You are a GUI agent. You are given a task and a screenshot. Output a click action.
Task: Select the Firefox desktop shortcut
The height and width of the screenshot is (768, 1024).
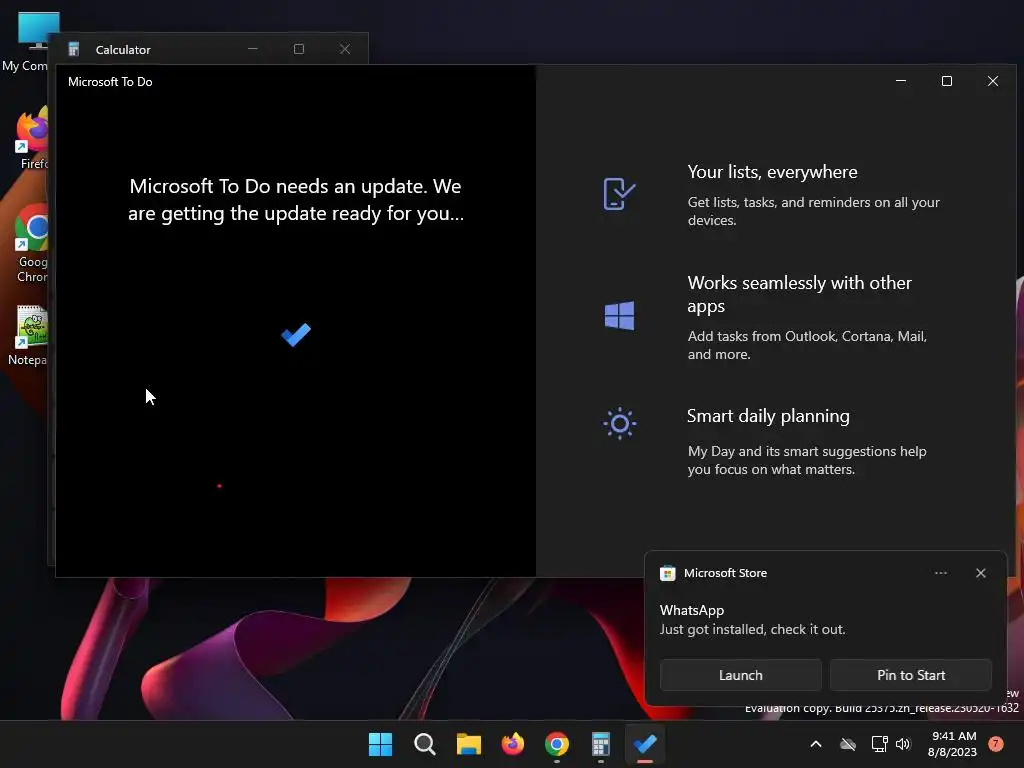[31, 138]
